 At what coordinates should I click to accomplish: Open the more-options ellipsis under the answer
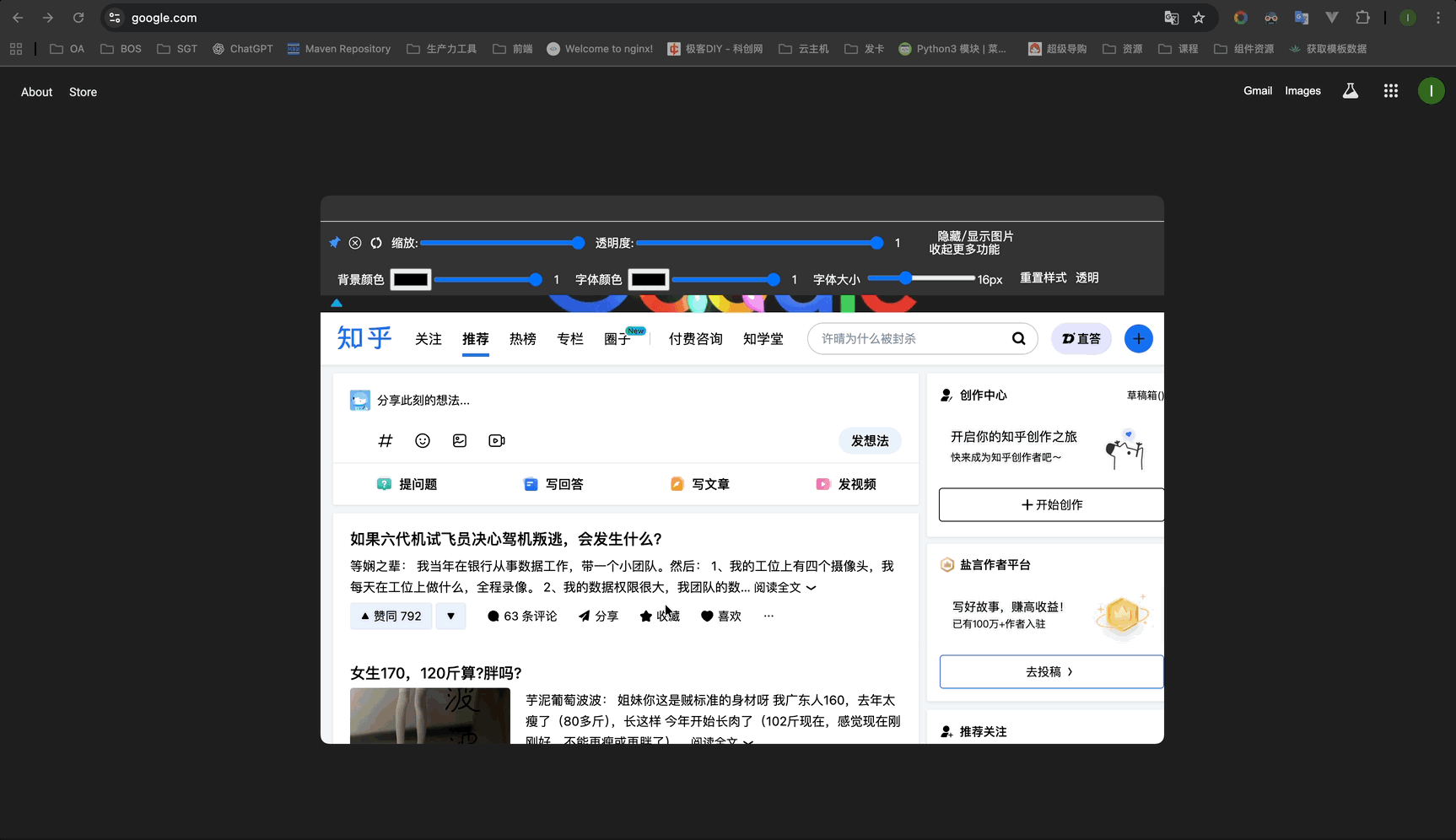[768, 616]
